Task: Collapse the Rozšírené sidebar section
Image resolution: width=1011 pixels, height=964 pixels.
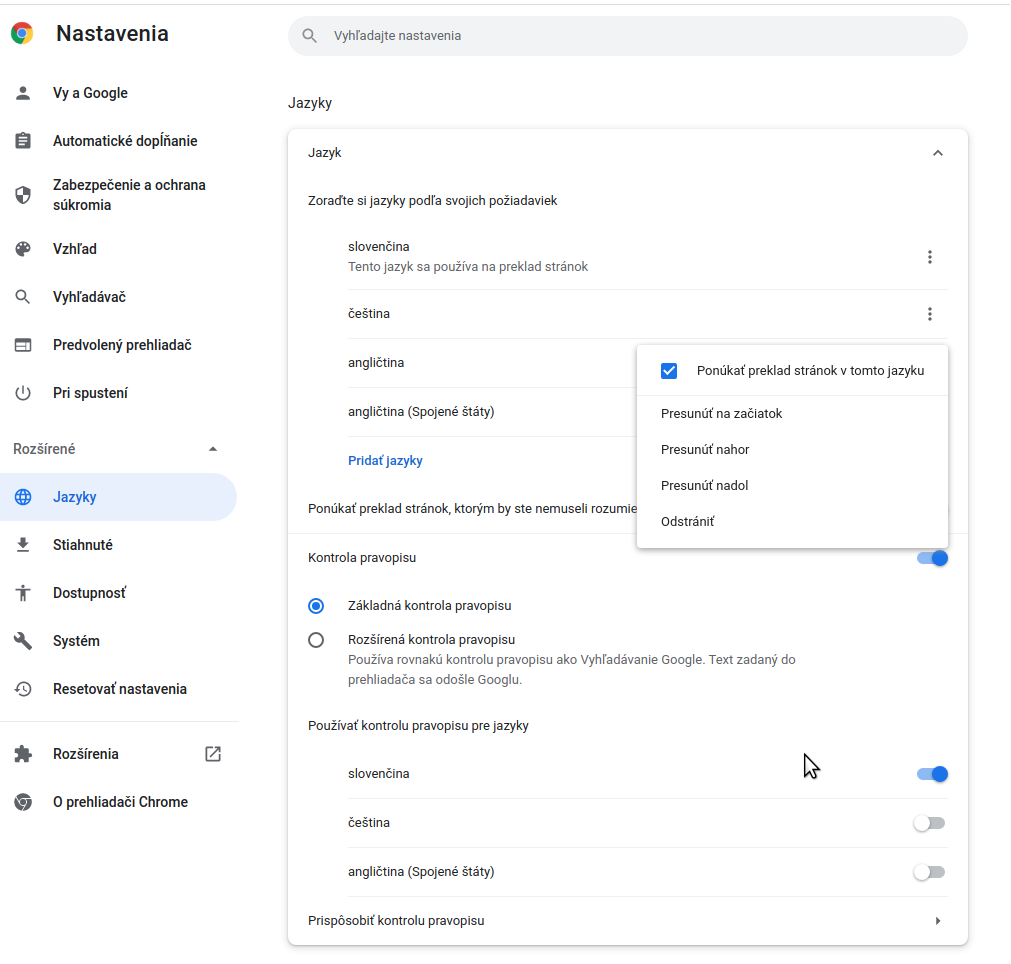Action: pyautogui.click(x=212, y=449)
